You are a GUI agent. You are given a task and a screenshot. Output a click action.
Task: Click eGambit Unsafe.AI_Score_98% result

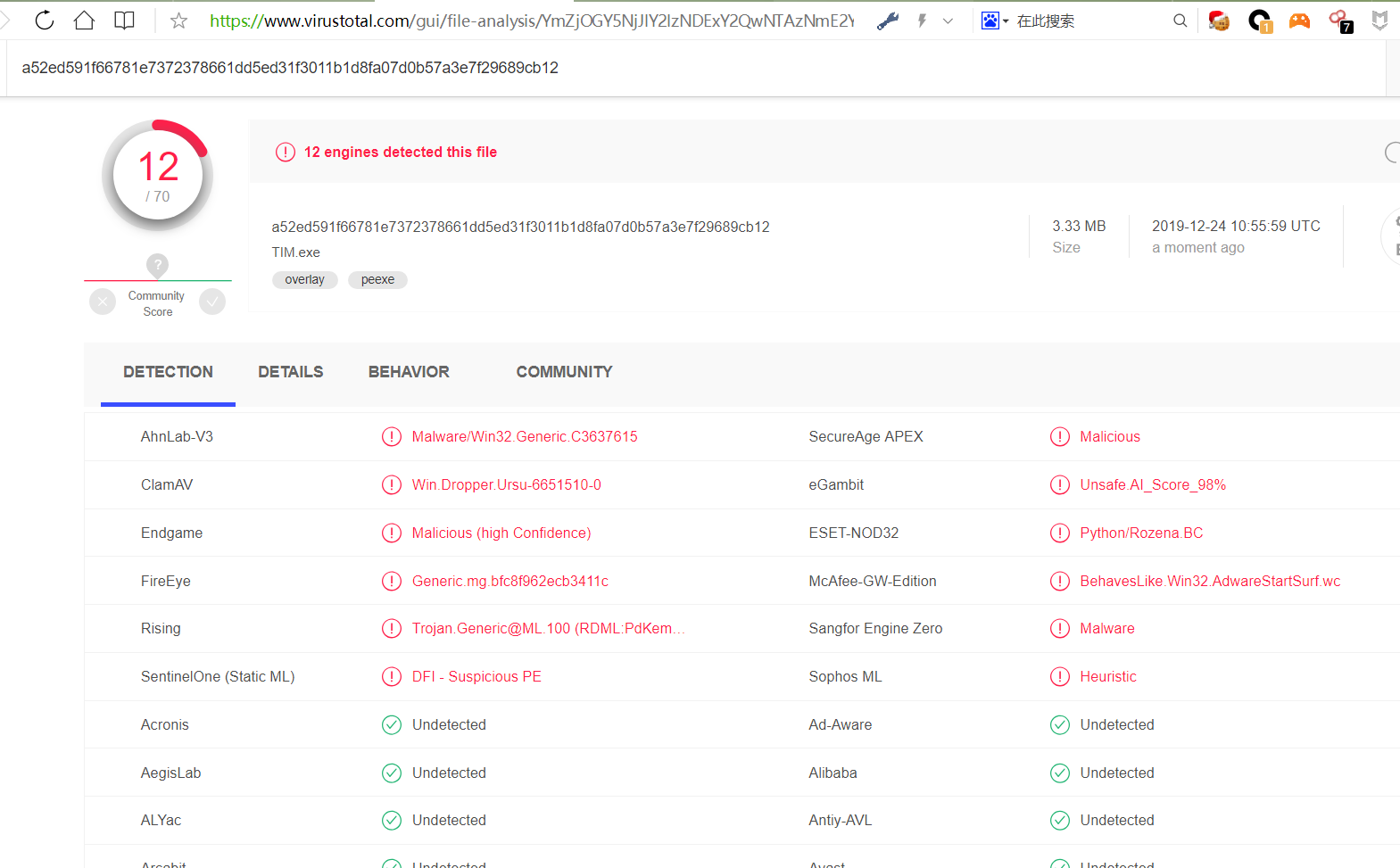pos(1153,484)
